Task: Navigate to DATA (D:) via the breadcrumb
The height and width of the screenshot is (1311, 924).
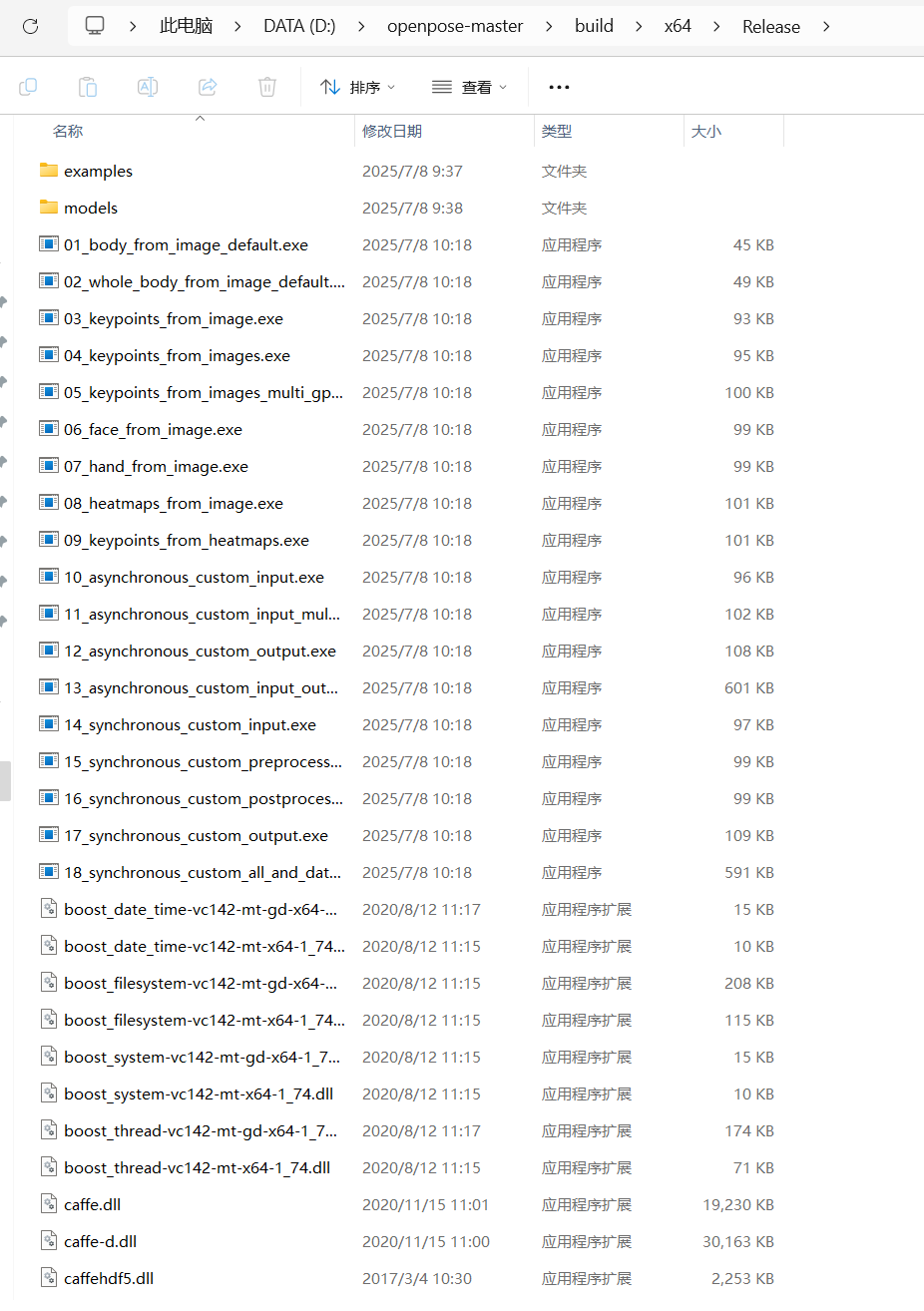Action: click(298, 25)
